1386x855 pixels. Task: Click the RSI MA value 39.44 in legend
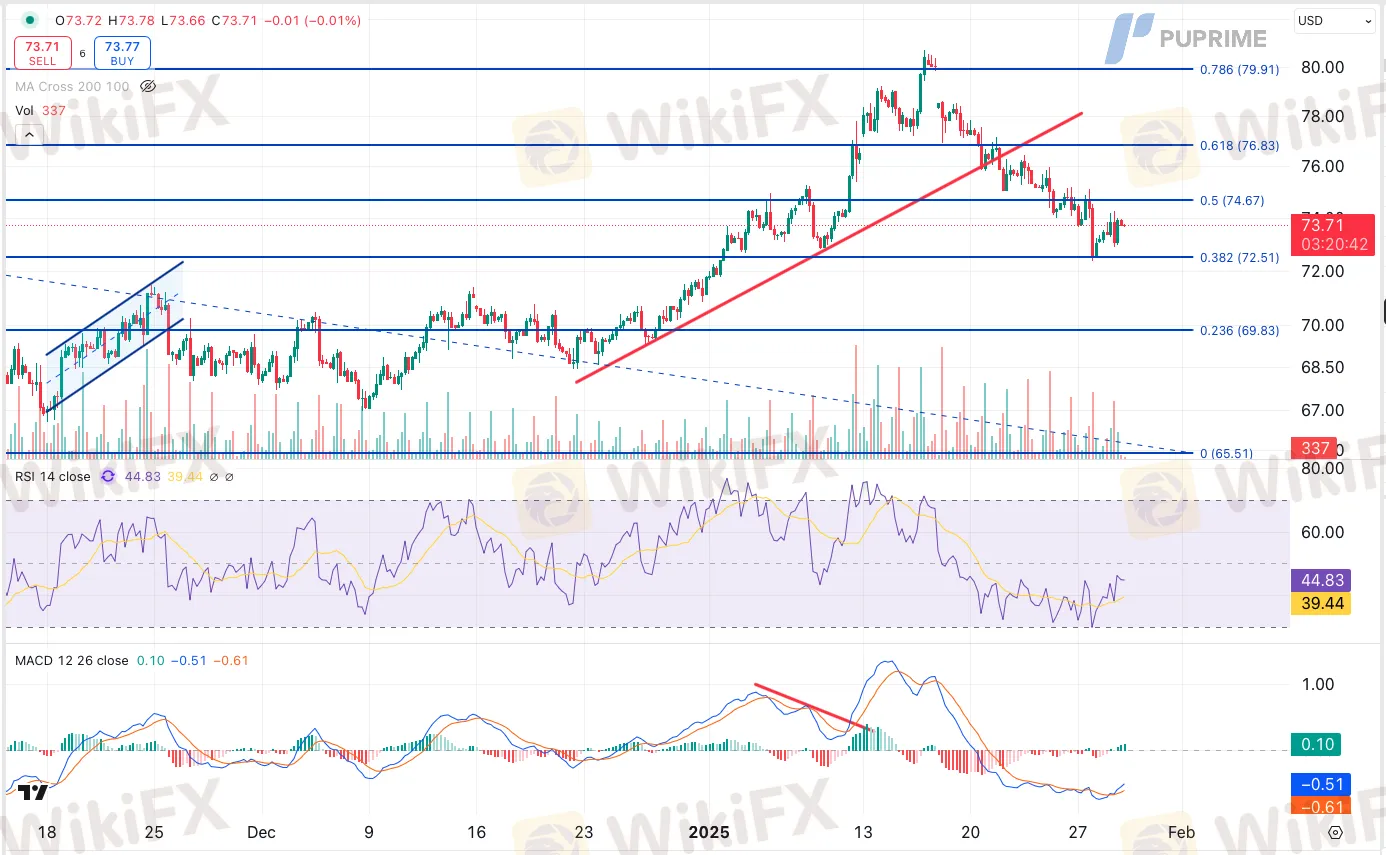point(185,477)
